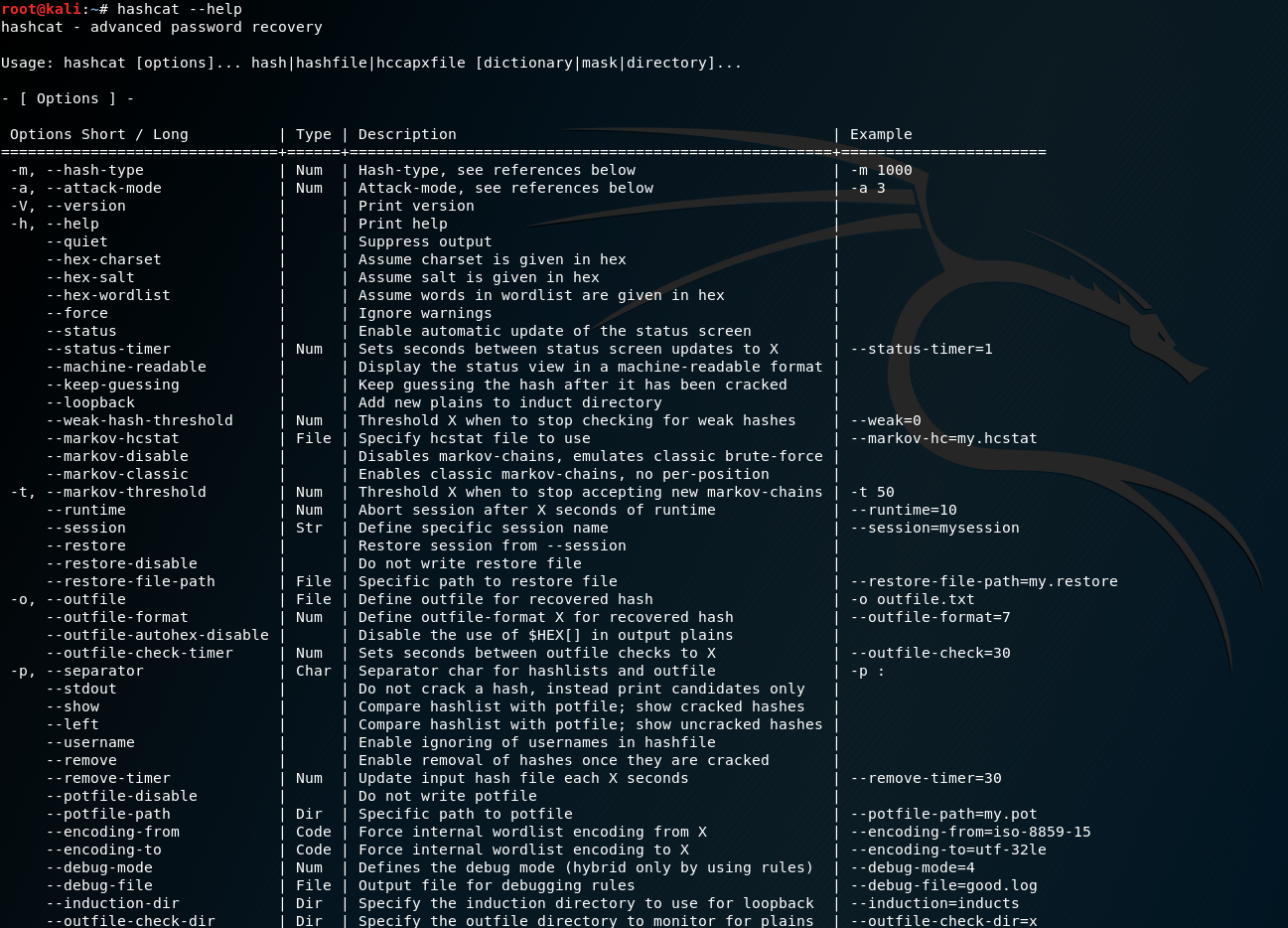Click the '--debug-mode=4' example
This screenshot has width=1288, height=928.
click(913, 867)
